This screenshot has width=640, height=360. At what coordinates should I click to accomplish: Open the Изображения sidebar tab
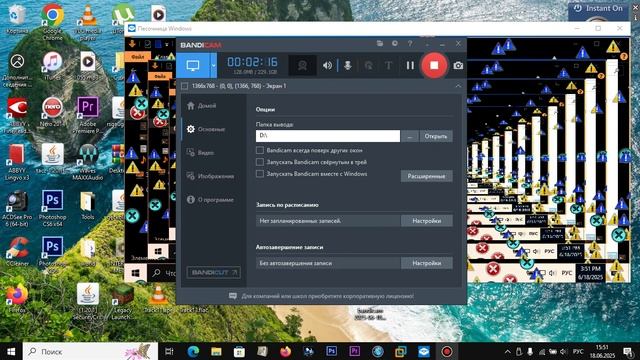[x=210, y=176]
